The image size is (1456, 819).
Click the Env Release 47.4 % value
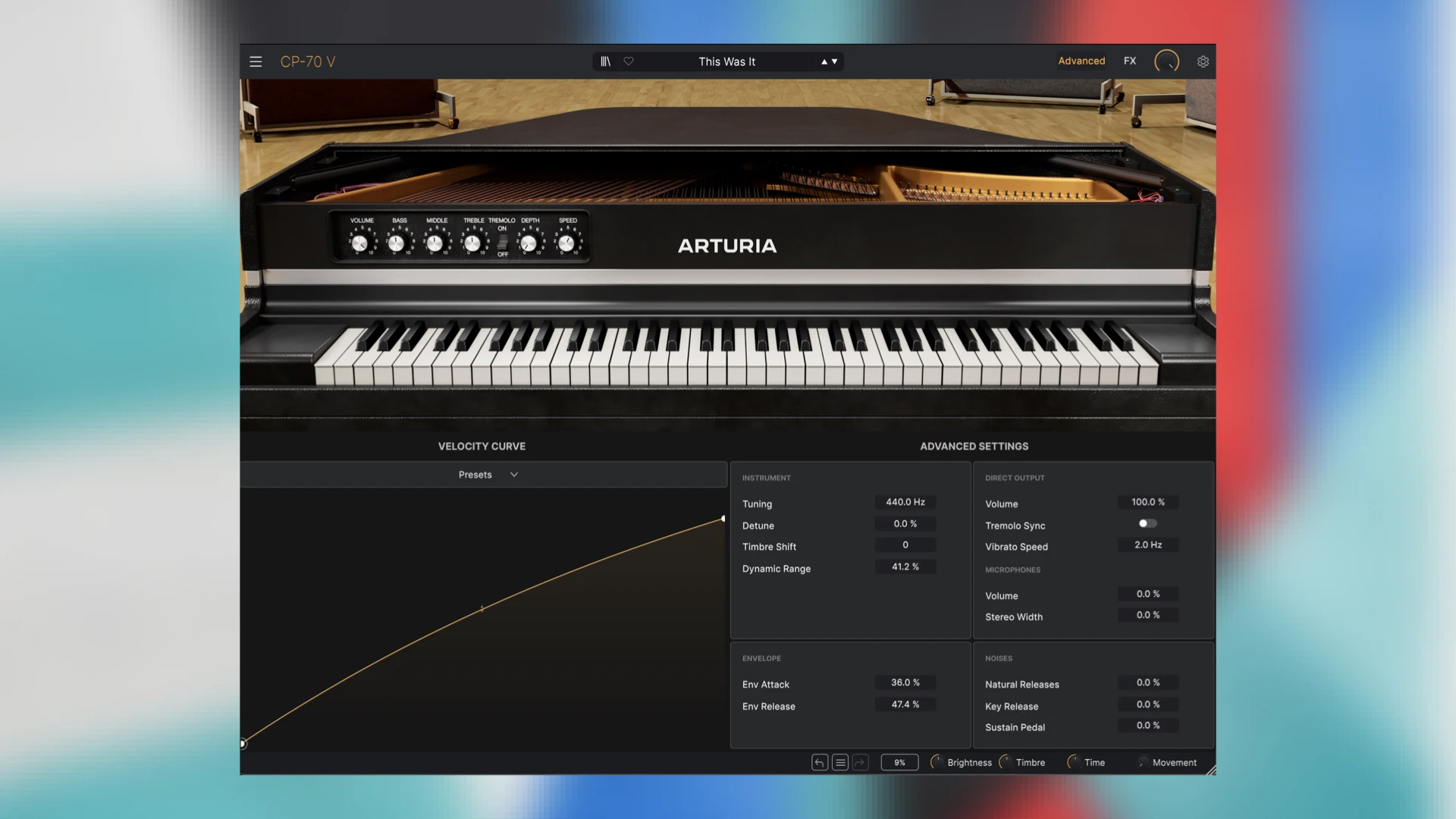click(x=905, y=704)
